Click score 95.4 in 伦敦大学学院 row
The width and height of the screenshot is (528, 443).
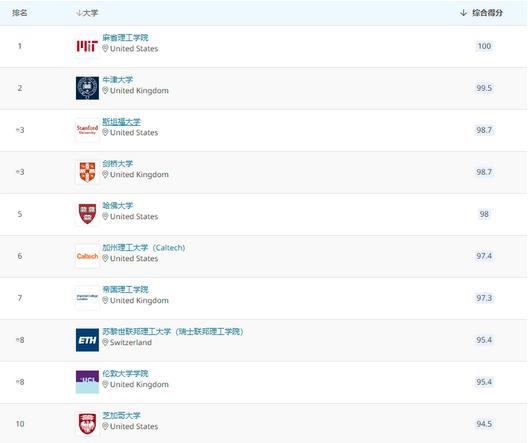click(x=484, y=382)
